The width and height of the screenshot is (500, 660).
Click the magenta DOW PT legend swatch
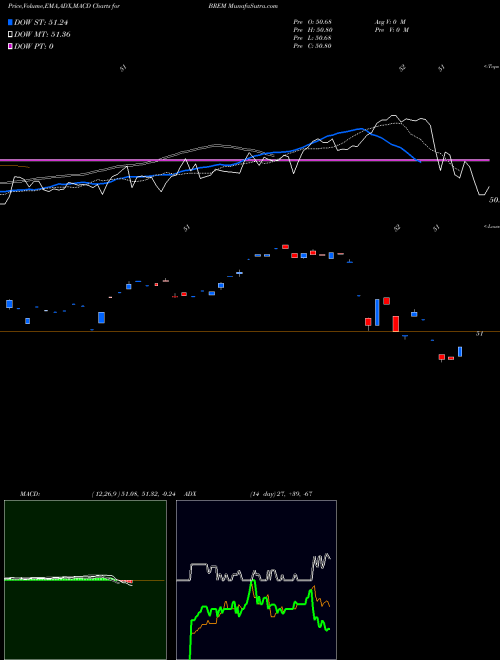[x=10, y=46]
